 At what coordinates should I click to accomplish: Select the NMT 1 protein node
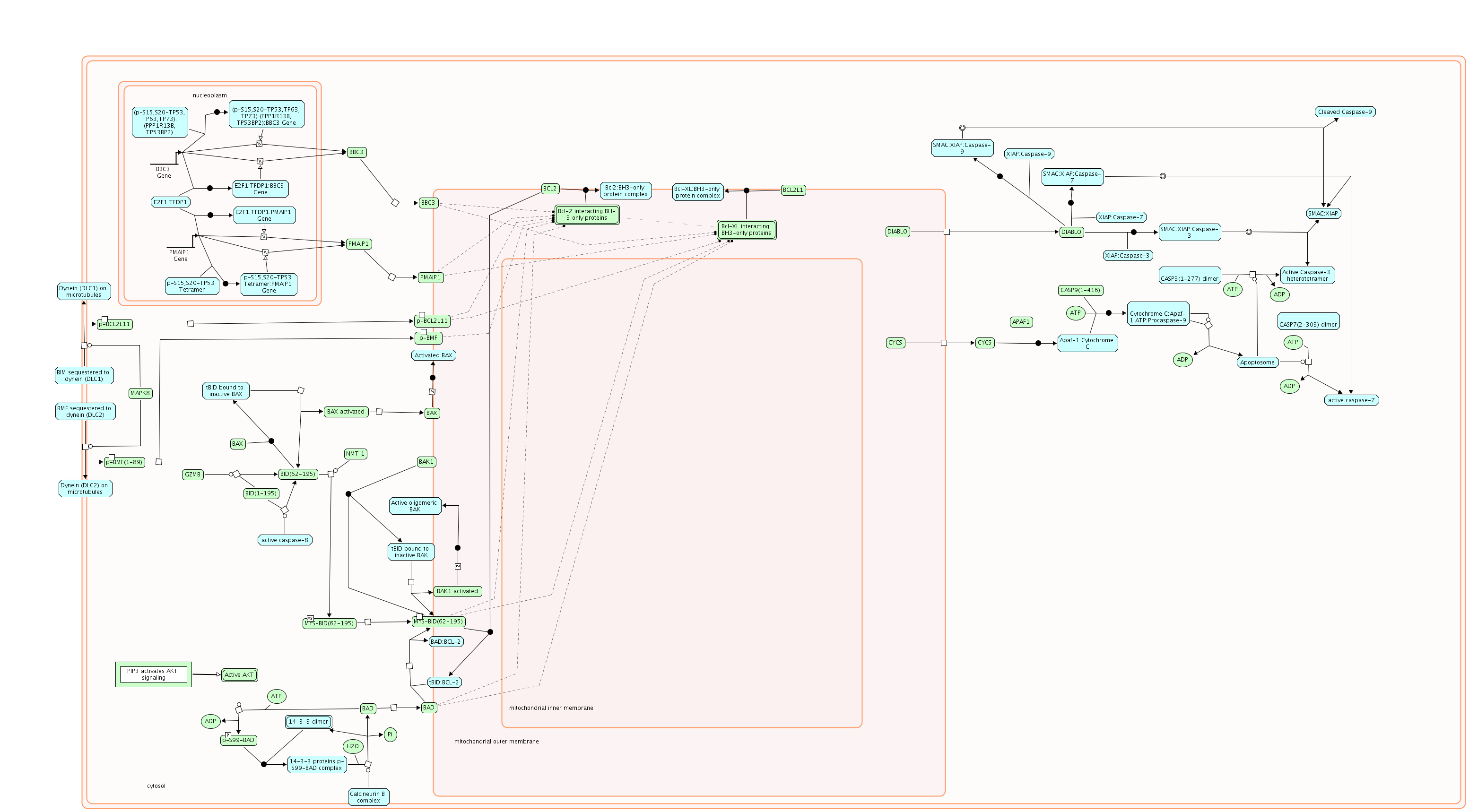(355, 454)
